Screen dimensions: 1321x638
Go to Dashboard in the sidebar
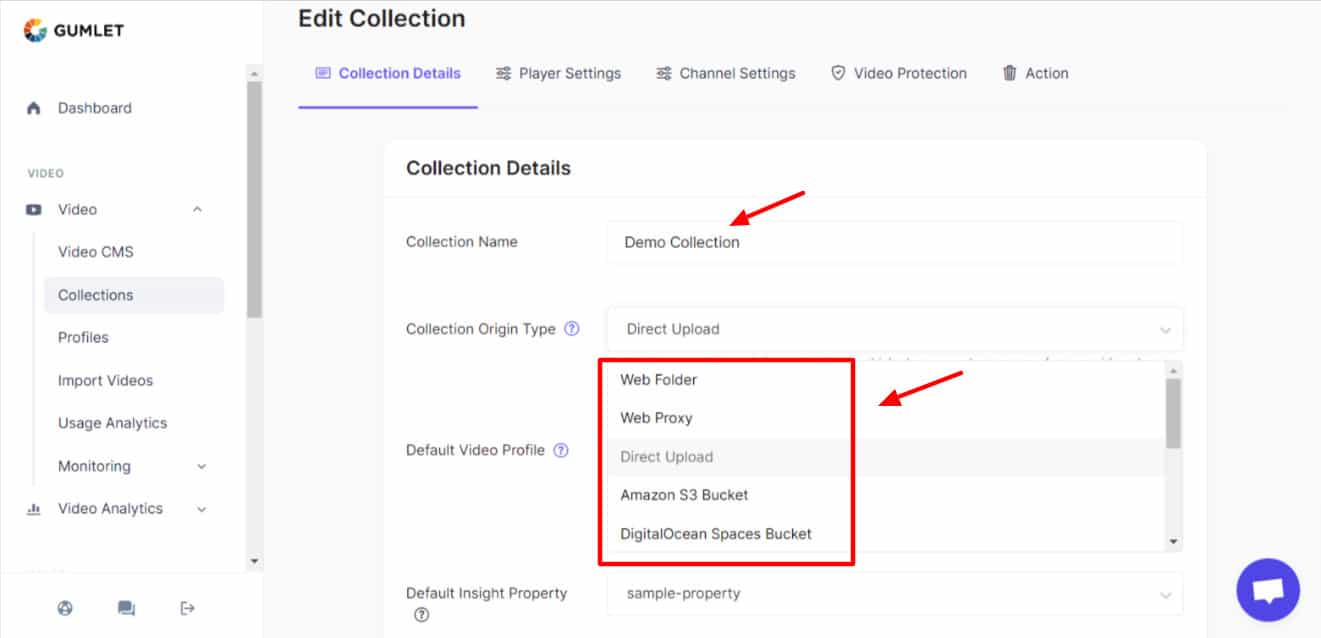(94, 108)
